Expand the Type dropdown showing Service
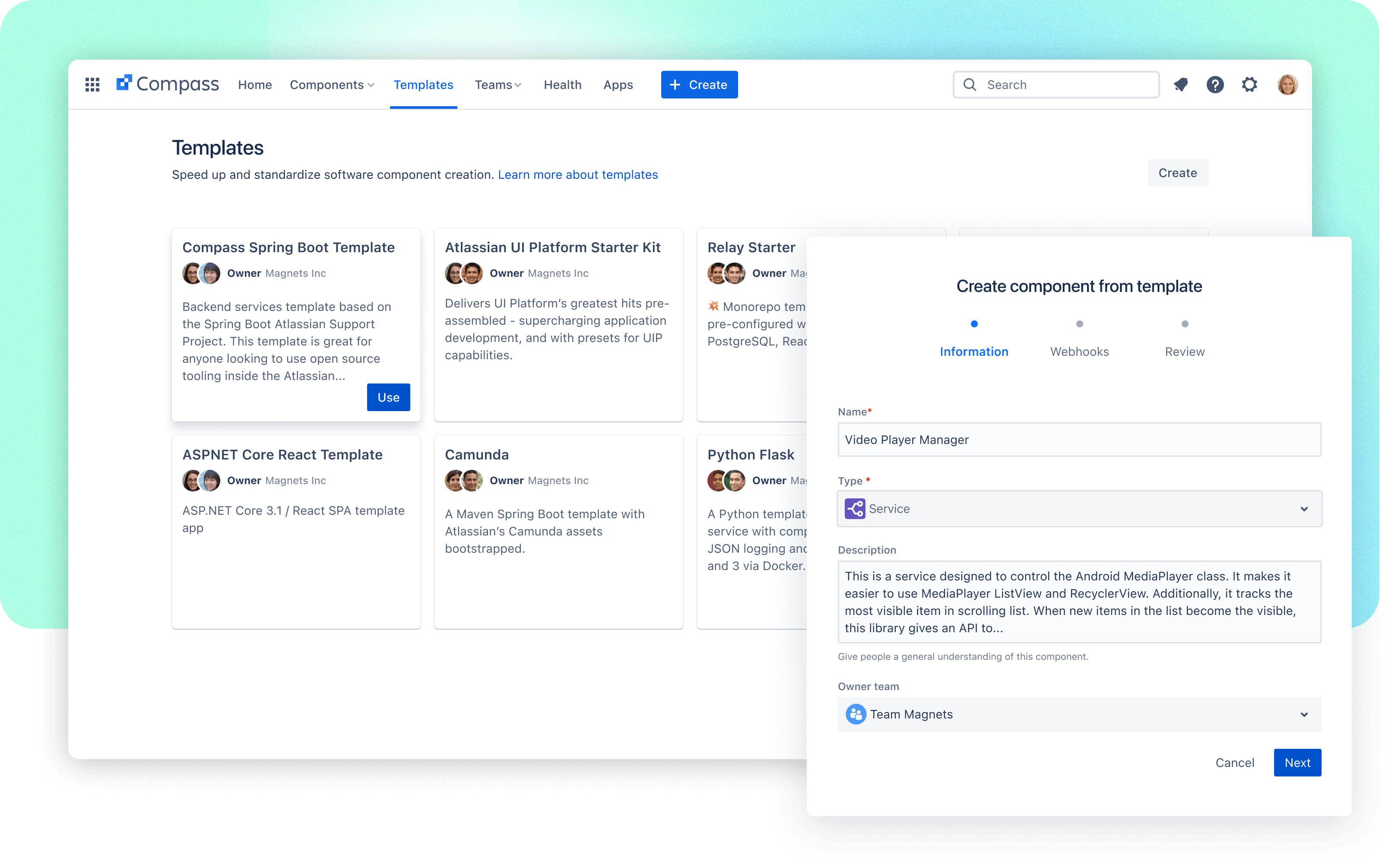 click(1304, 509)
